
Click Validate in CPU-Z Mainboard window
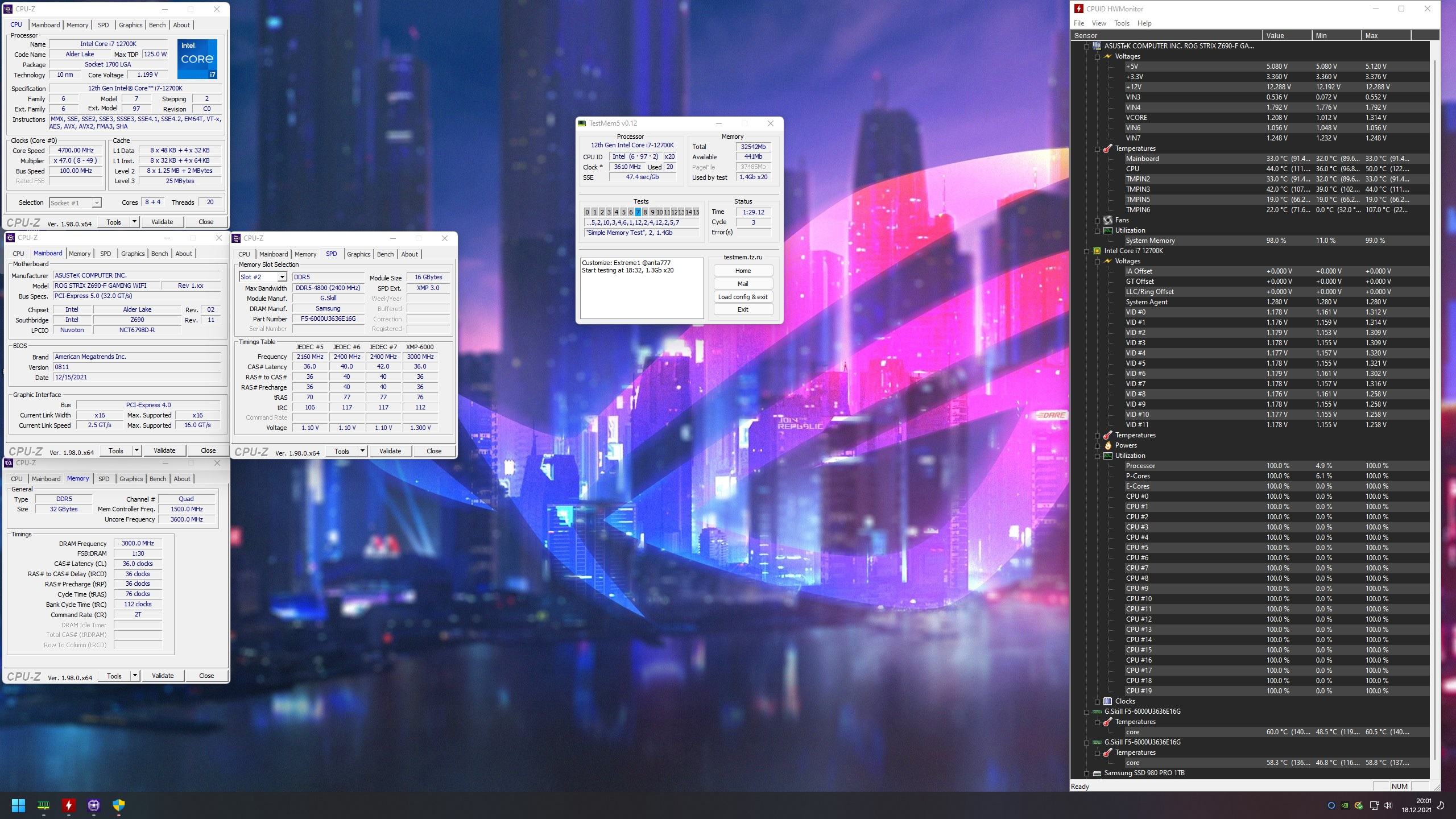point(164,450)
